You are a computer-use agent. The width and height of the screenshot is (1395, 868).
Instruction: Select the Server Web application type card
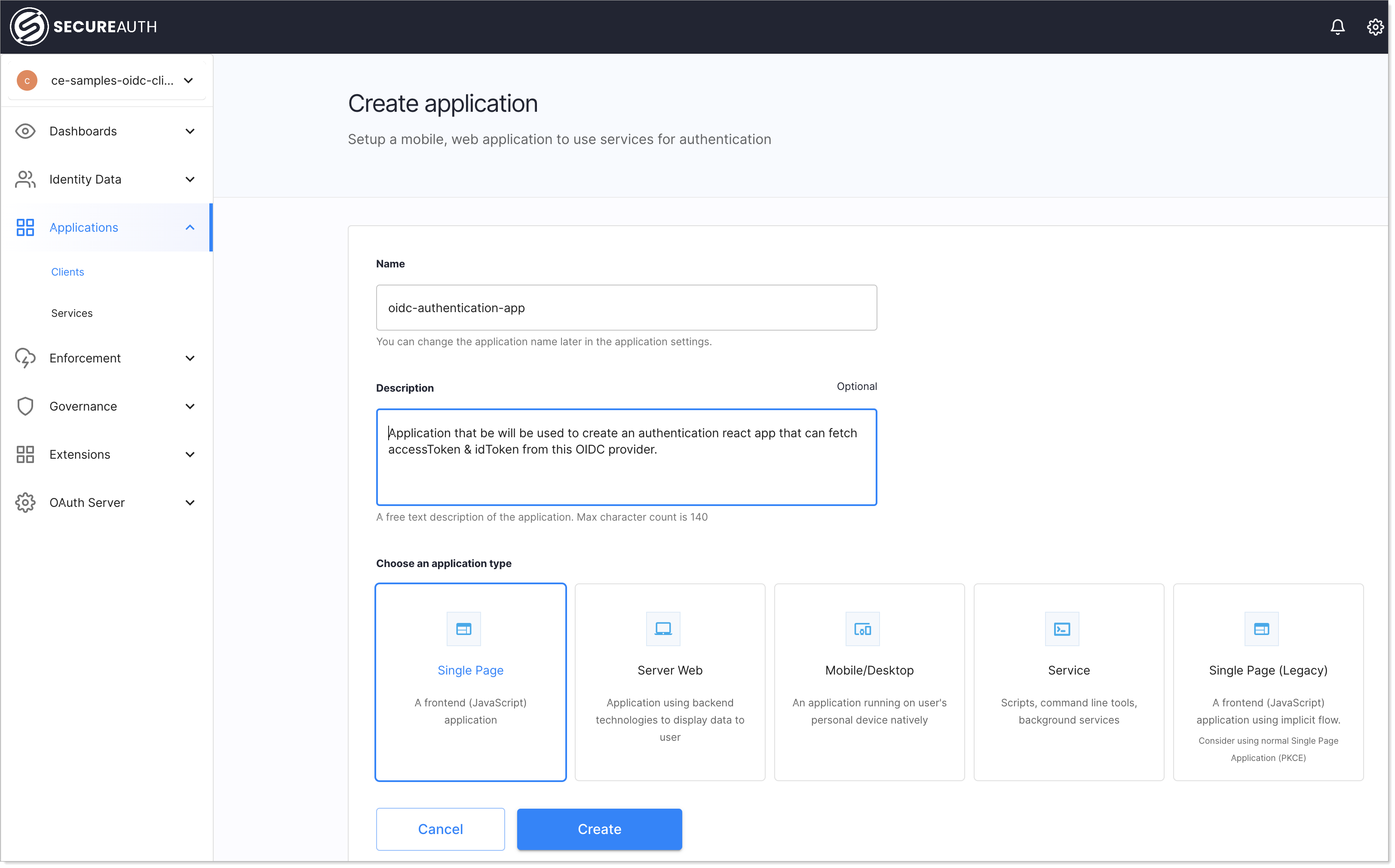(670, 683)
